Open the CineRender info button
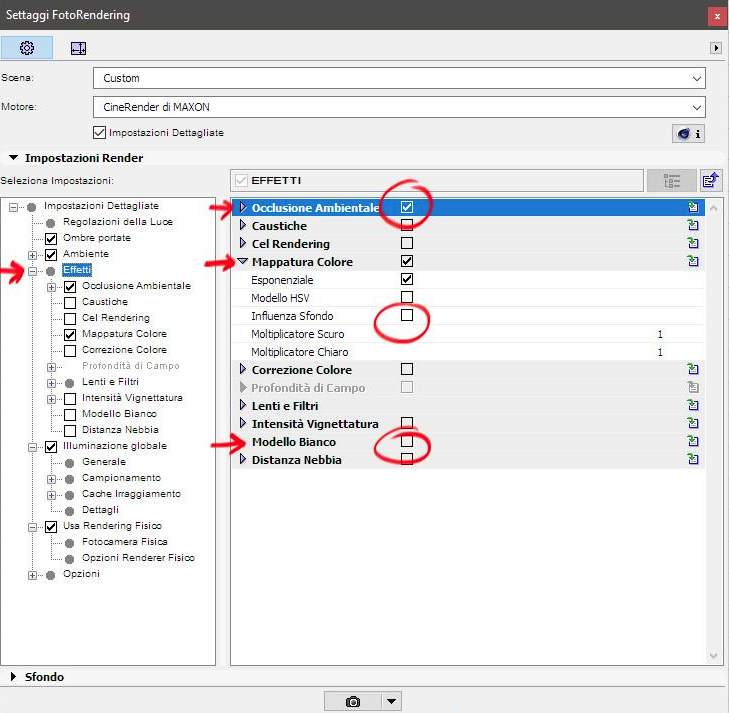This screenshot has height=713, width=729. click(x=689, y=133)
